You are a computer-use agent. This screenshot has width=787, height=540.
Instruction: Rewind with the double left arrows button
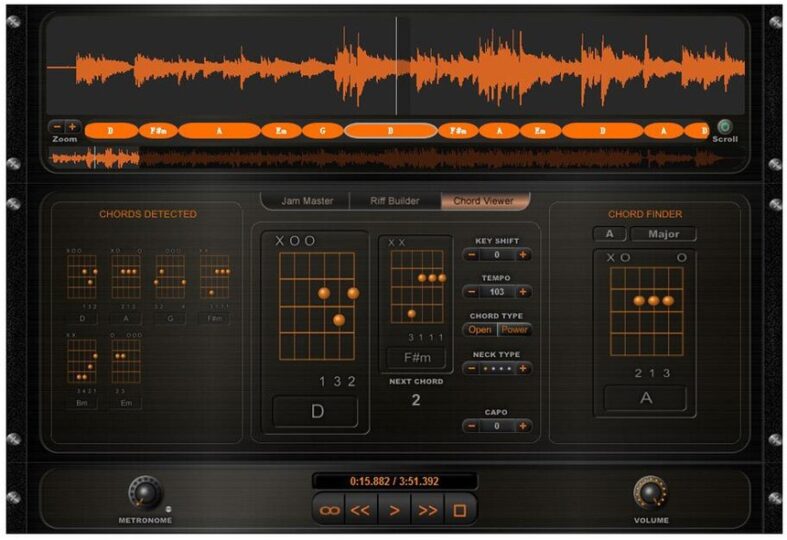coord(361,510)
